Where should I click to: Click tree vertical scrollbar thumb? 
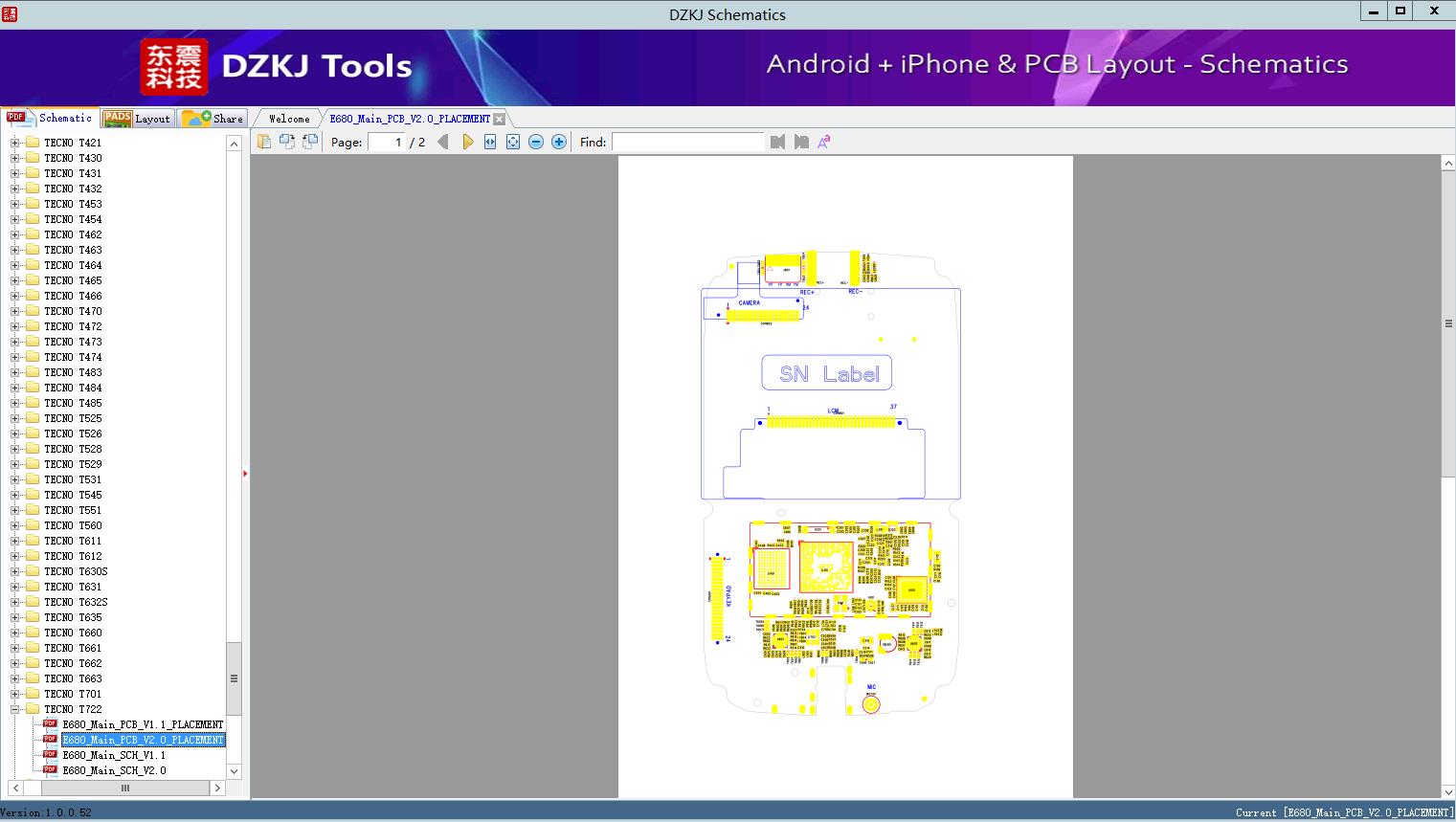(234, 678)
